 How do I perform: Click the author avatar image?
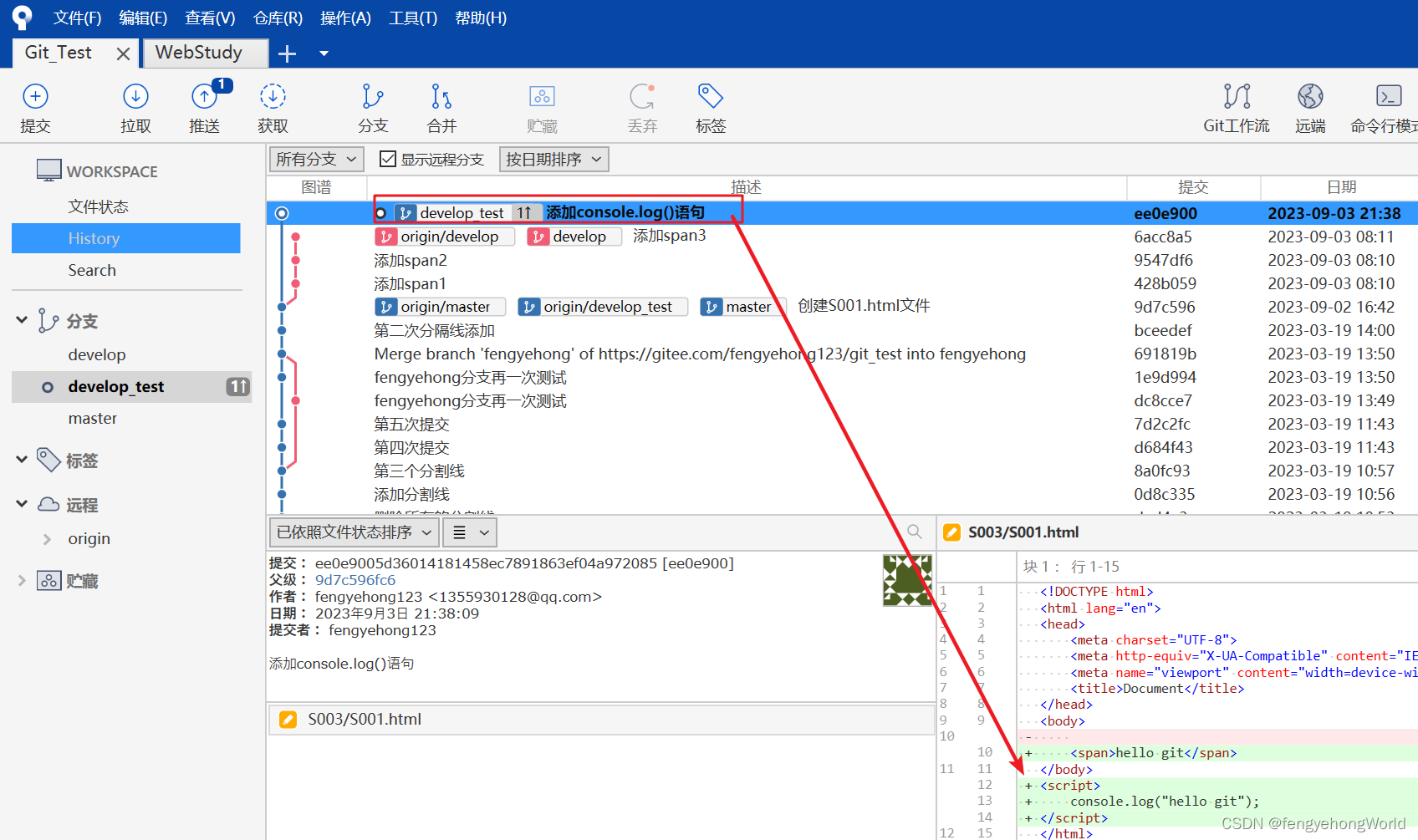[907, 579]
